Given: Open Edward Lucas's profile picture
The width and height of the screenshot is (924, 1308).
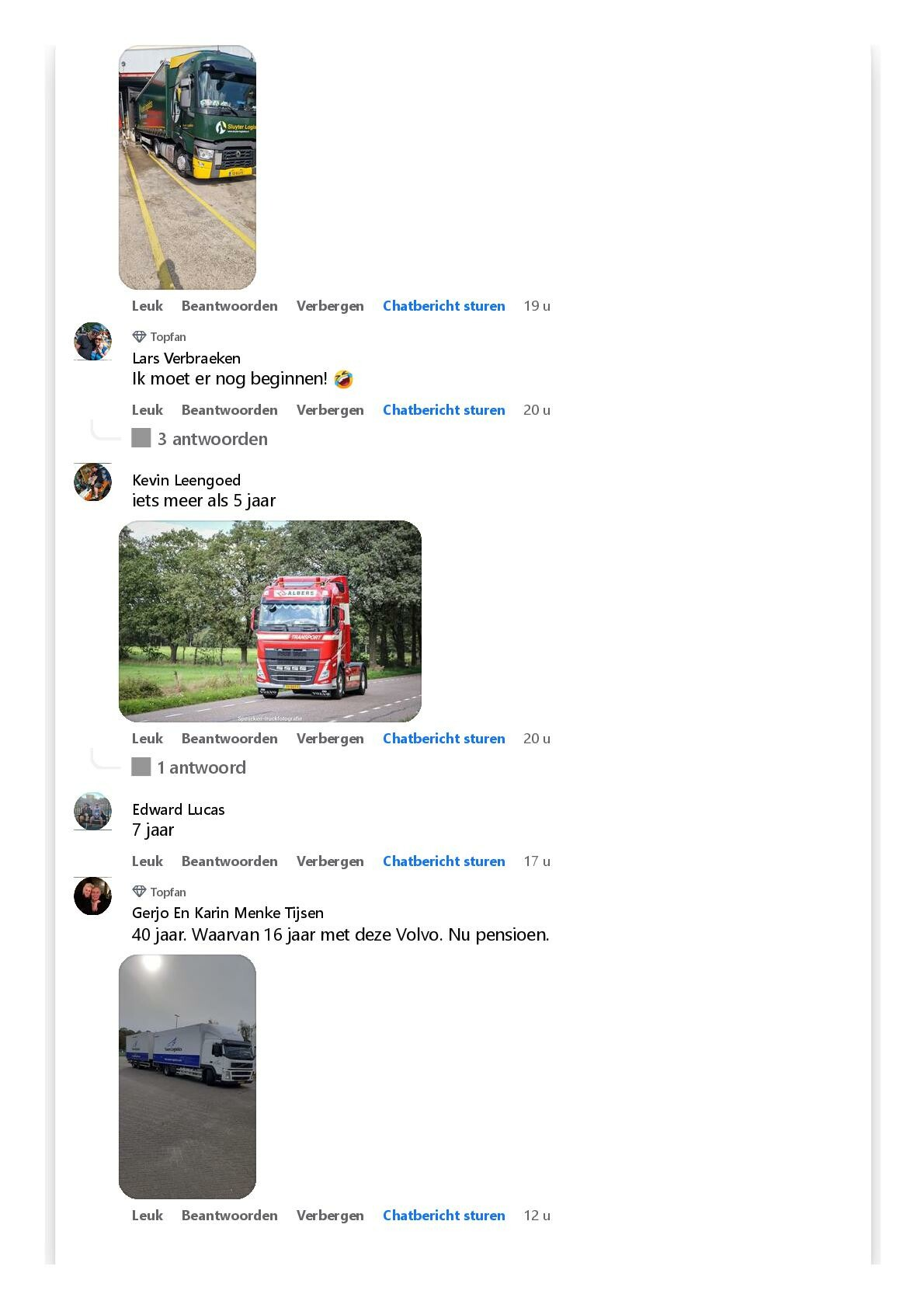Looking at the screenshot, I should [92, 812].
